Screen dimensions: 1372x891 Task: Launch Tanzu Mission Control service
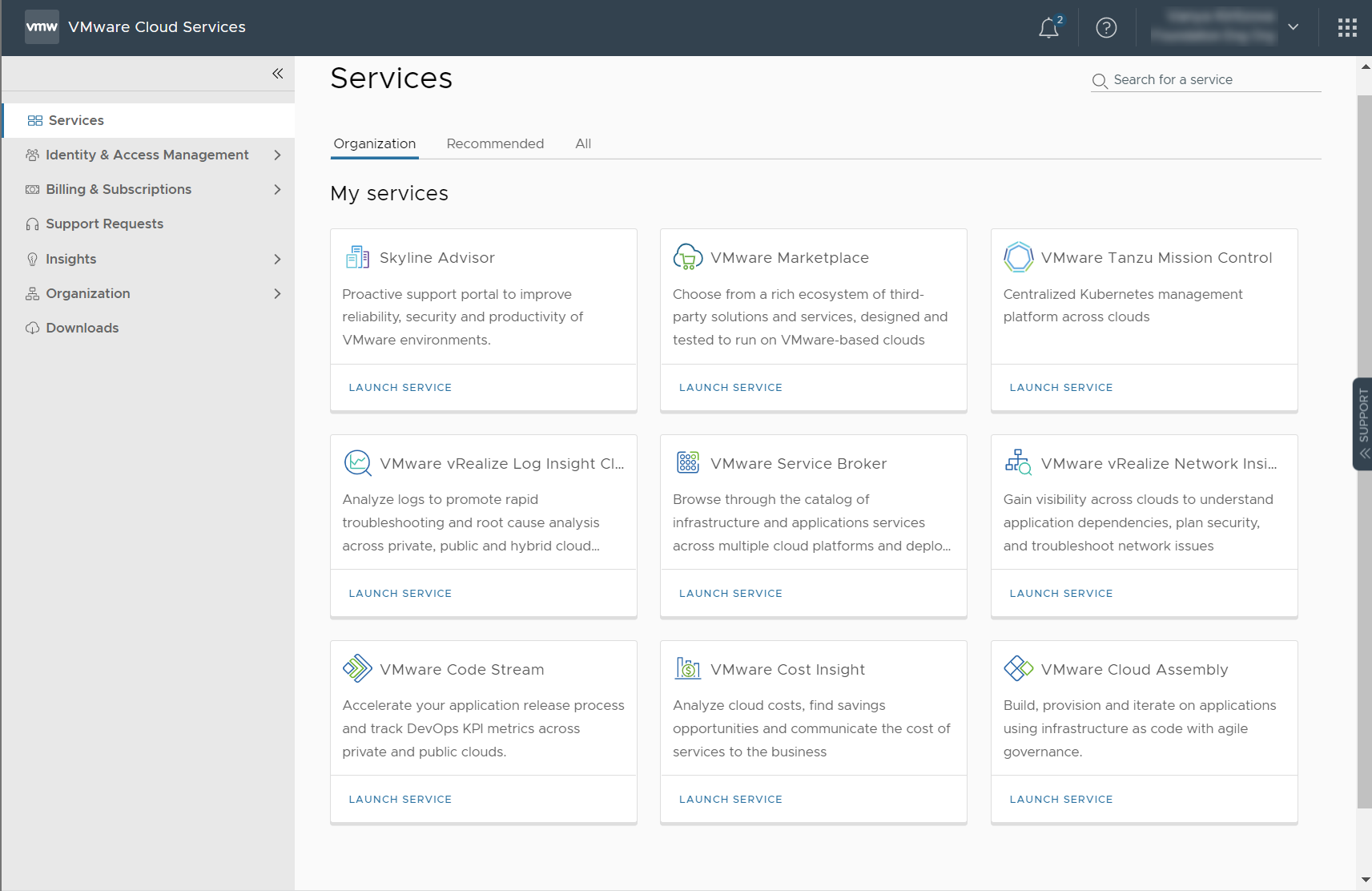1061,388
